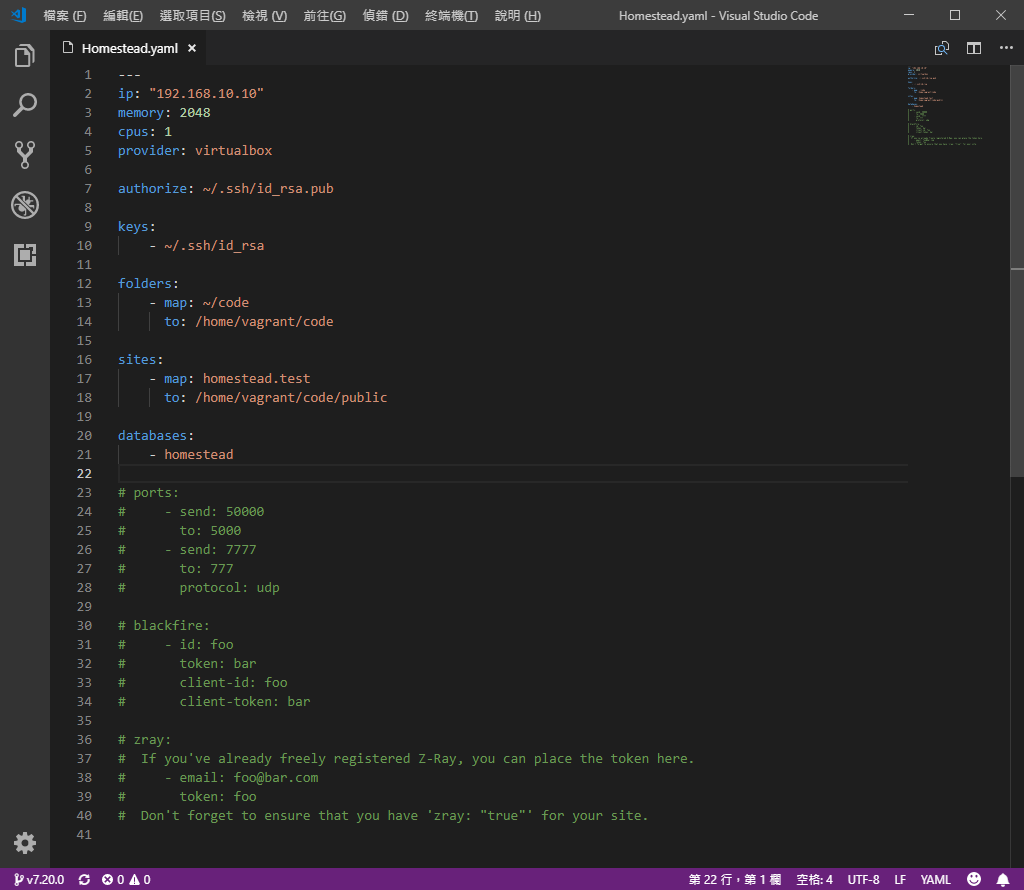Click the 空格: 4 indentation setting
This screenshot has height=890, width=1024.
click(814, 880)
